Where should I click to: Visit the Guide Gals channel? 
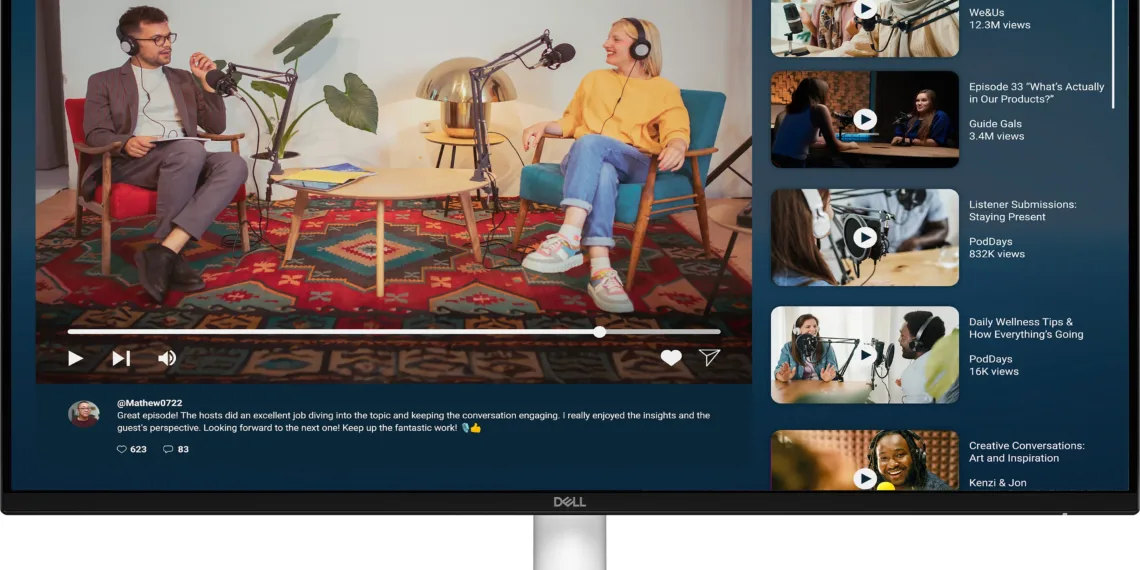pos(995,124)
